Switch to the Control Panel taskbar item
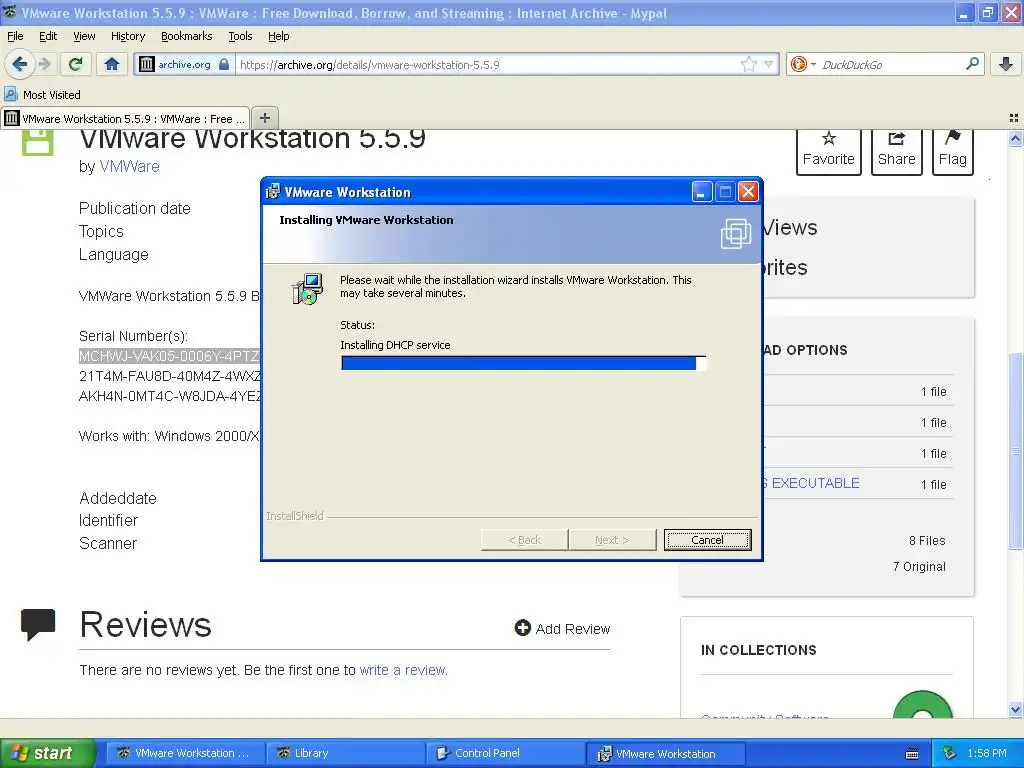 [x=505, y=753]
